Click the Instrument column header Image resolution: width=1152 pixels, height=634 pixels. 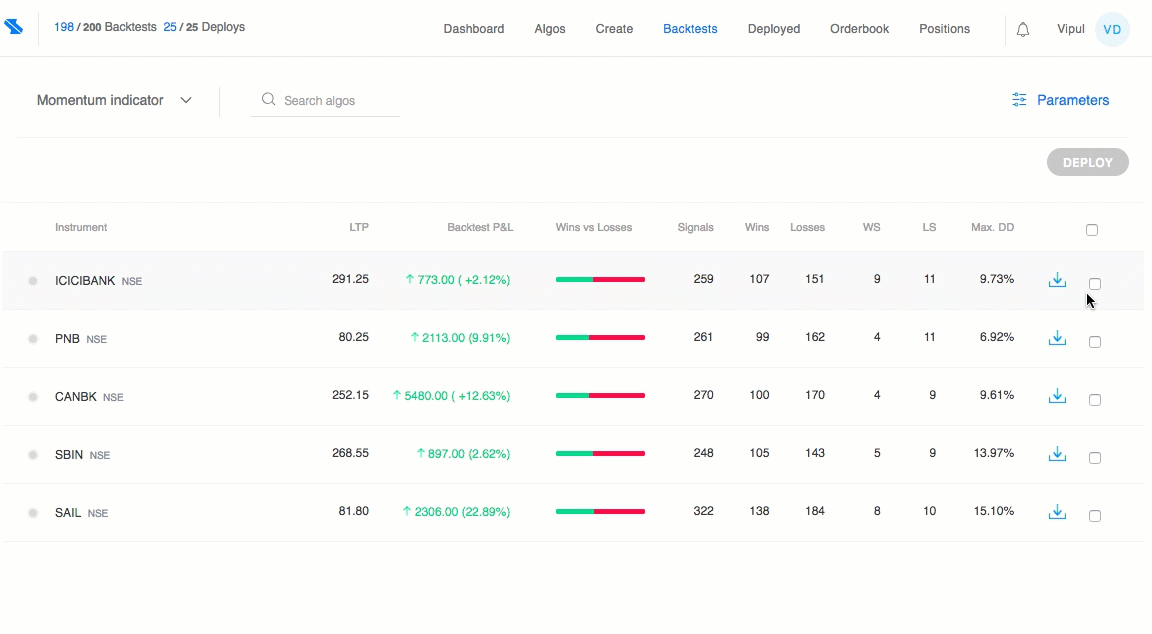coord(81,227)
